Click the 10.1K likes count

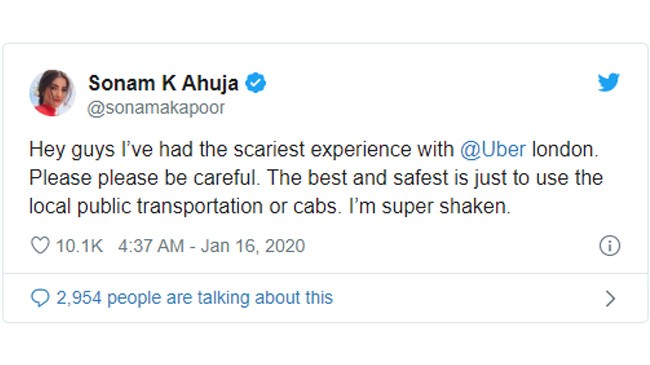coord(79,246)
